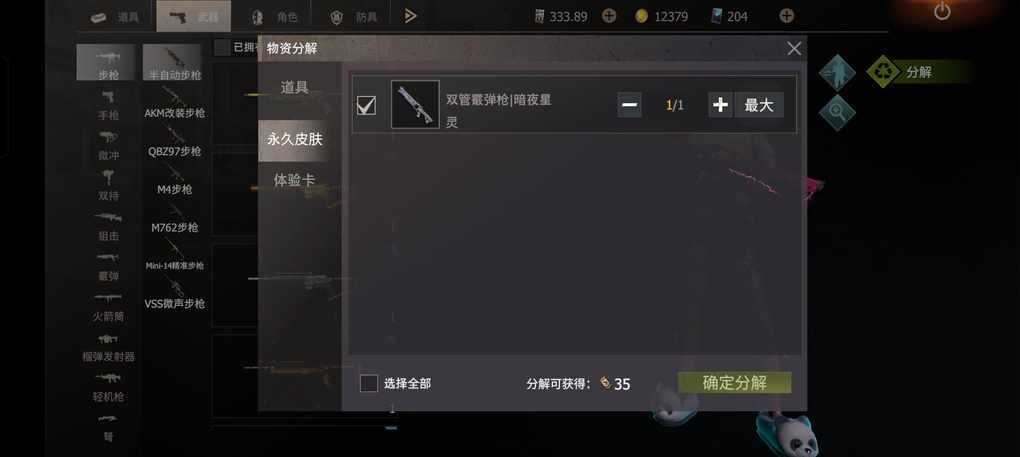1020x457 pixels.
Task: Click the 确定分解 confirm button
Action: tap(734, 383)
